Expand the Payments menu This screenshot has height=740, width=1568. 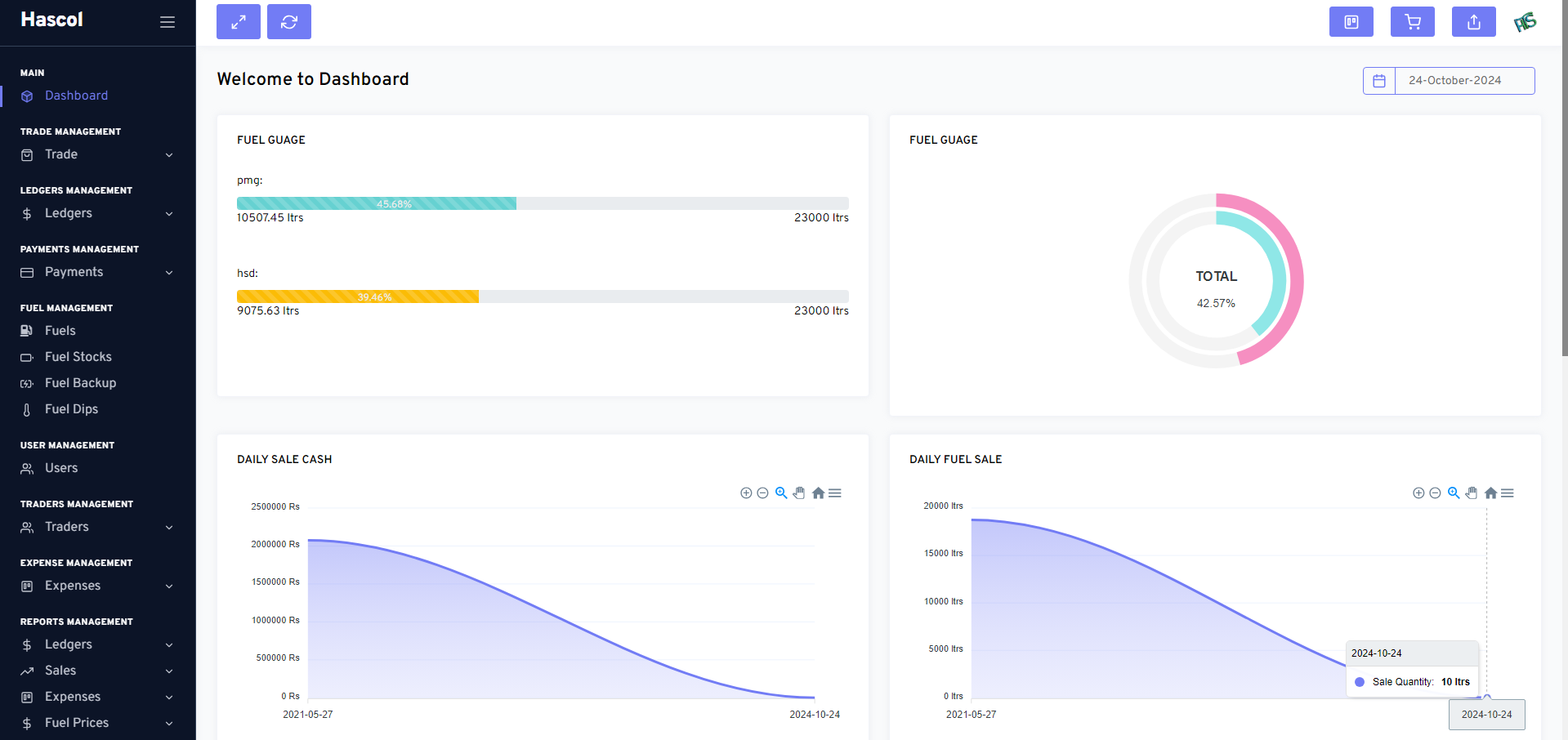[x=98, y=272]
